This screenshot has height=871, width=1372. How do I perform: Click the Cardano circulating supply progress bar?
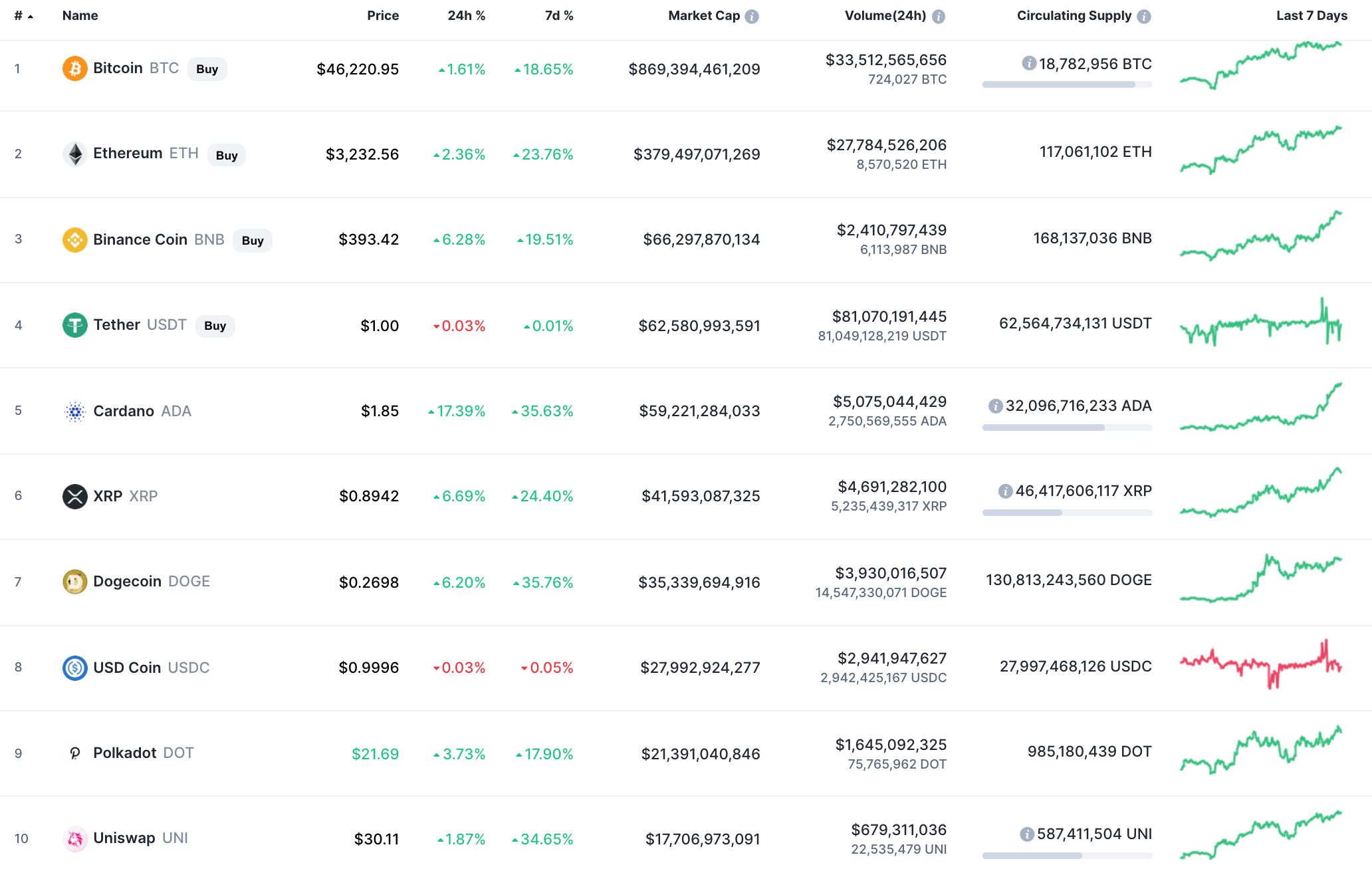coord(1067,428)
